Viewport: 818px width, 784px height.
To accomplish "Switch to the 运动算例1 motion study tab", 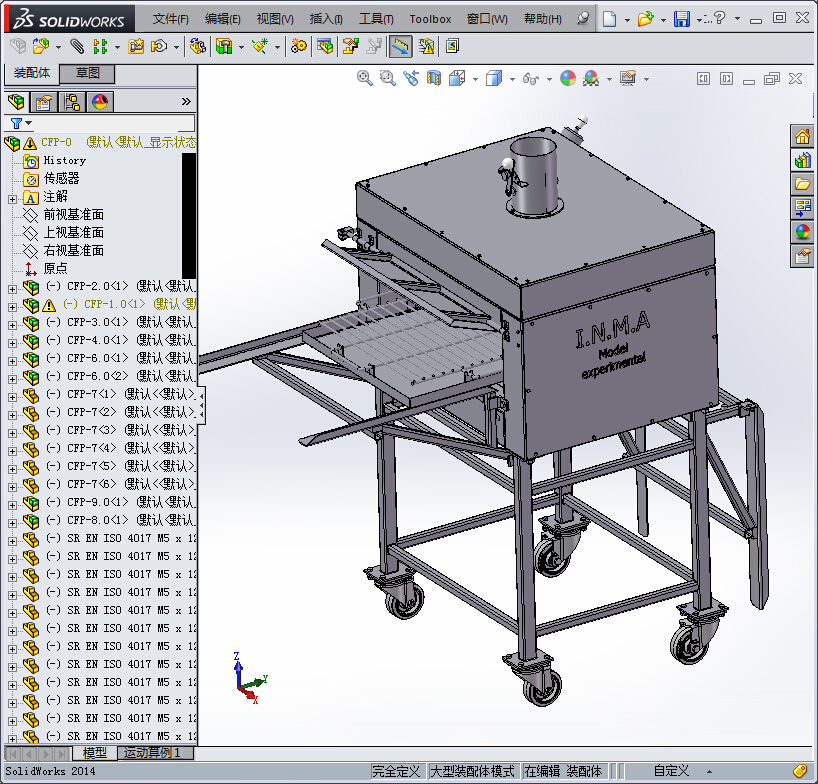I will (153, 753).
